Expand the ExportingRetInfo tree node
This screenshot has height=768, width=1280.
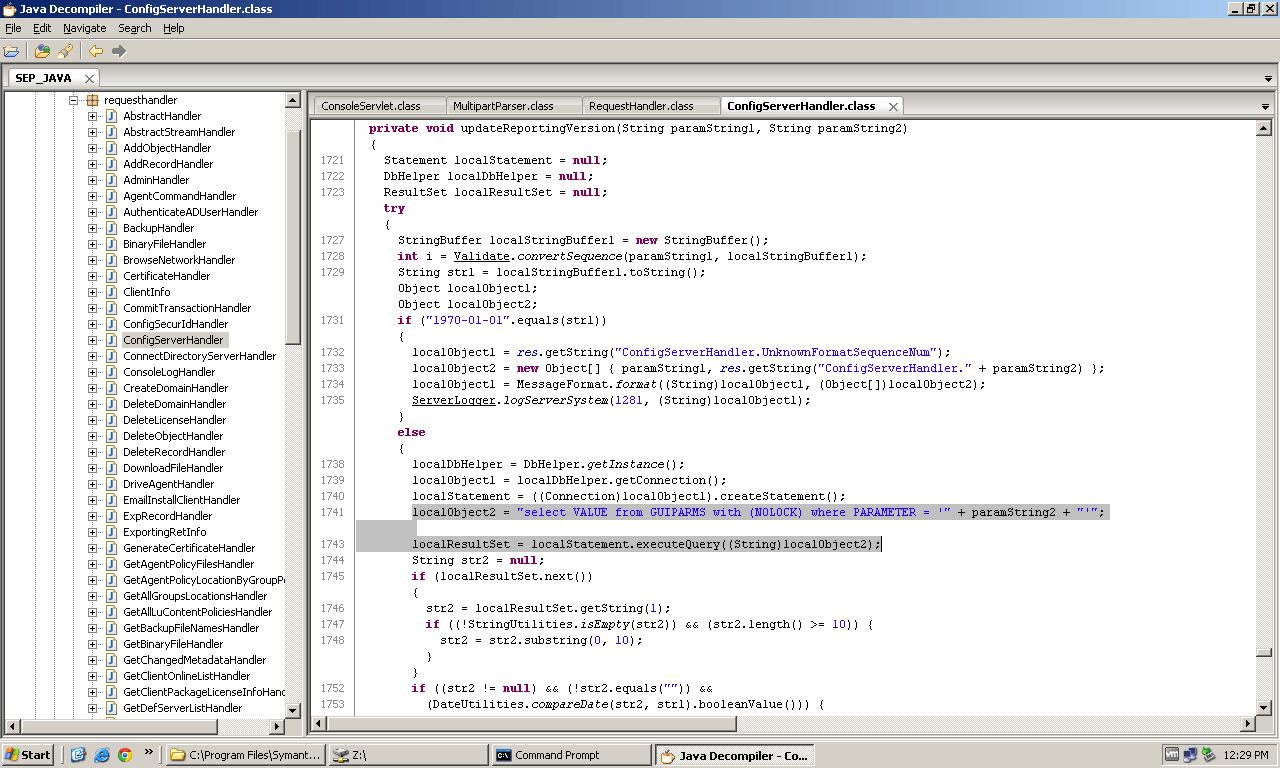[x=92, y=532]
